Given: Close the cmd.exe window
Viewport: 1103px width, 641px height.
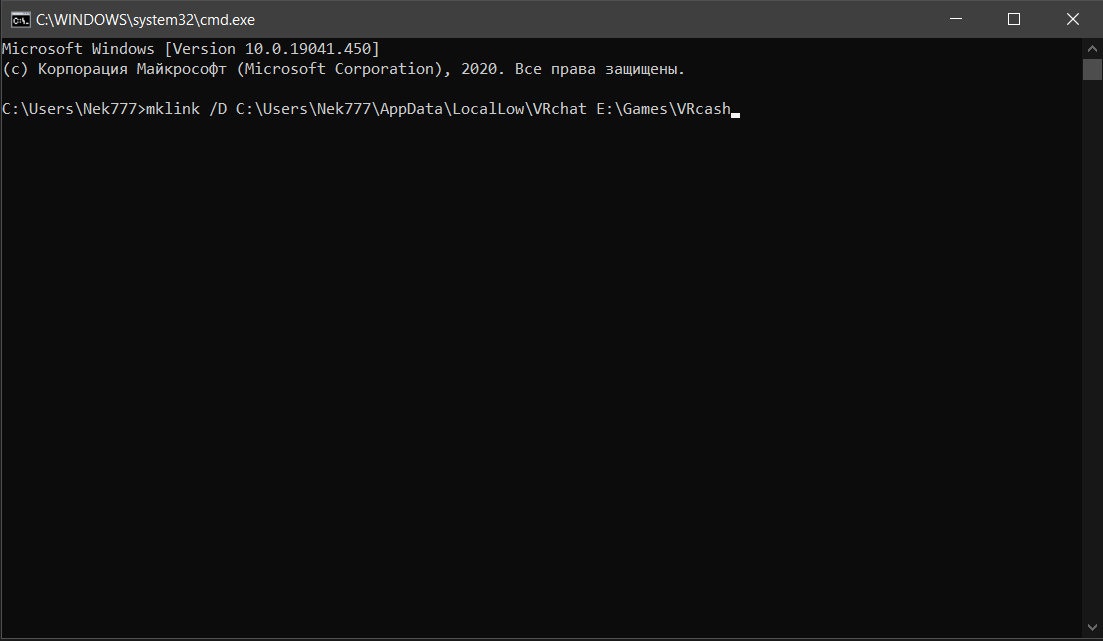Looking at the screenshot, I should 1073,19.
